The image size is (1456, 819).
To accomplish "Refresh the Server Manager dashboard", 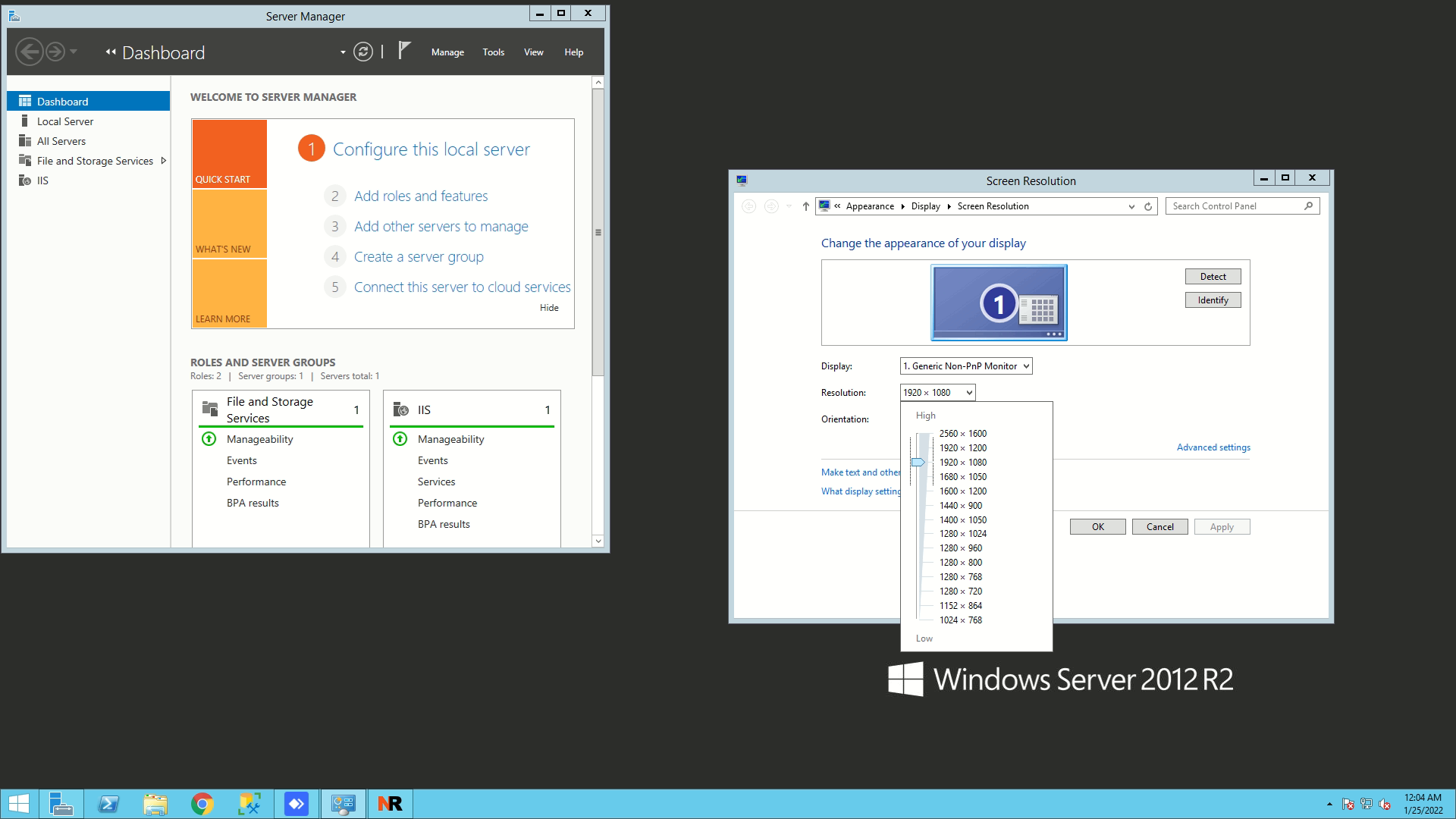I will pos(363,52).
